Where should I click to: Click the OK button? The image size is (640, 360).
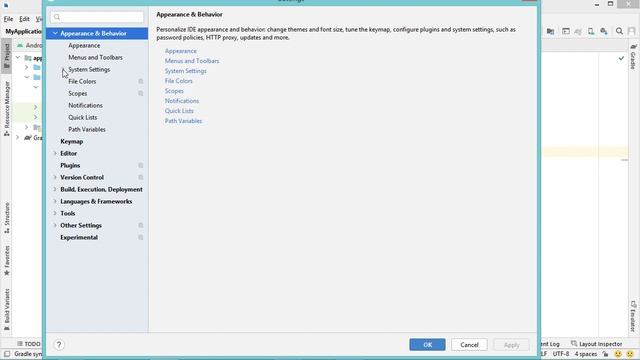pyautogui.click(x=427, y=345)
